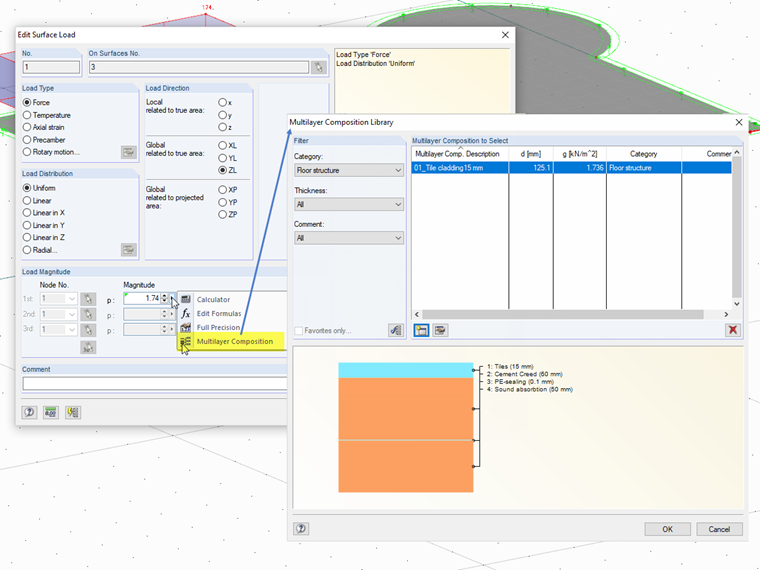
Task: Enable the Favorites only checkbox
Action: (x=299, y=331)
